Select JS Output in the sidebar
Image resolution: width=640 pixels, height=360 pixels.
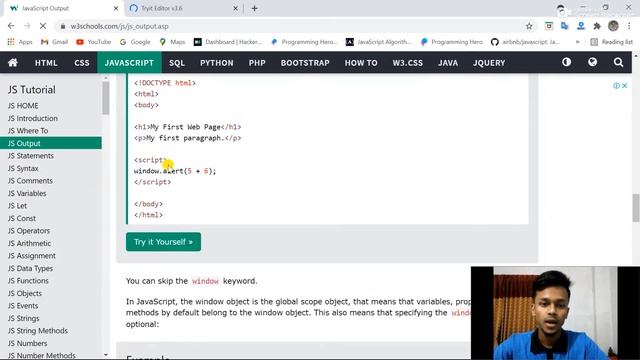pyautogui.click(x=51, y=143)
